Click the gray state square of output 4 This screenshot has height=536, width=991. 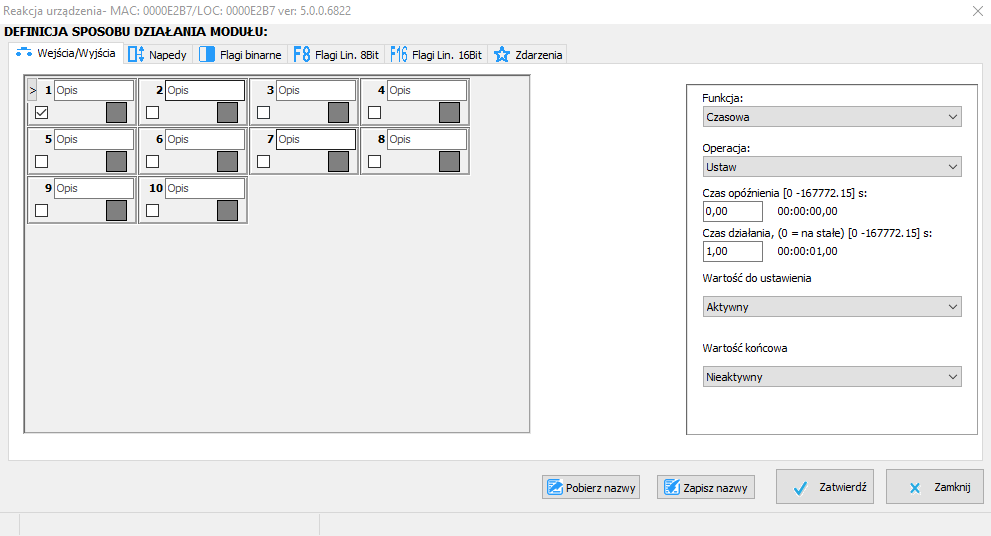pos(449,113)
